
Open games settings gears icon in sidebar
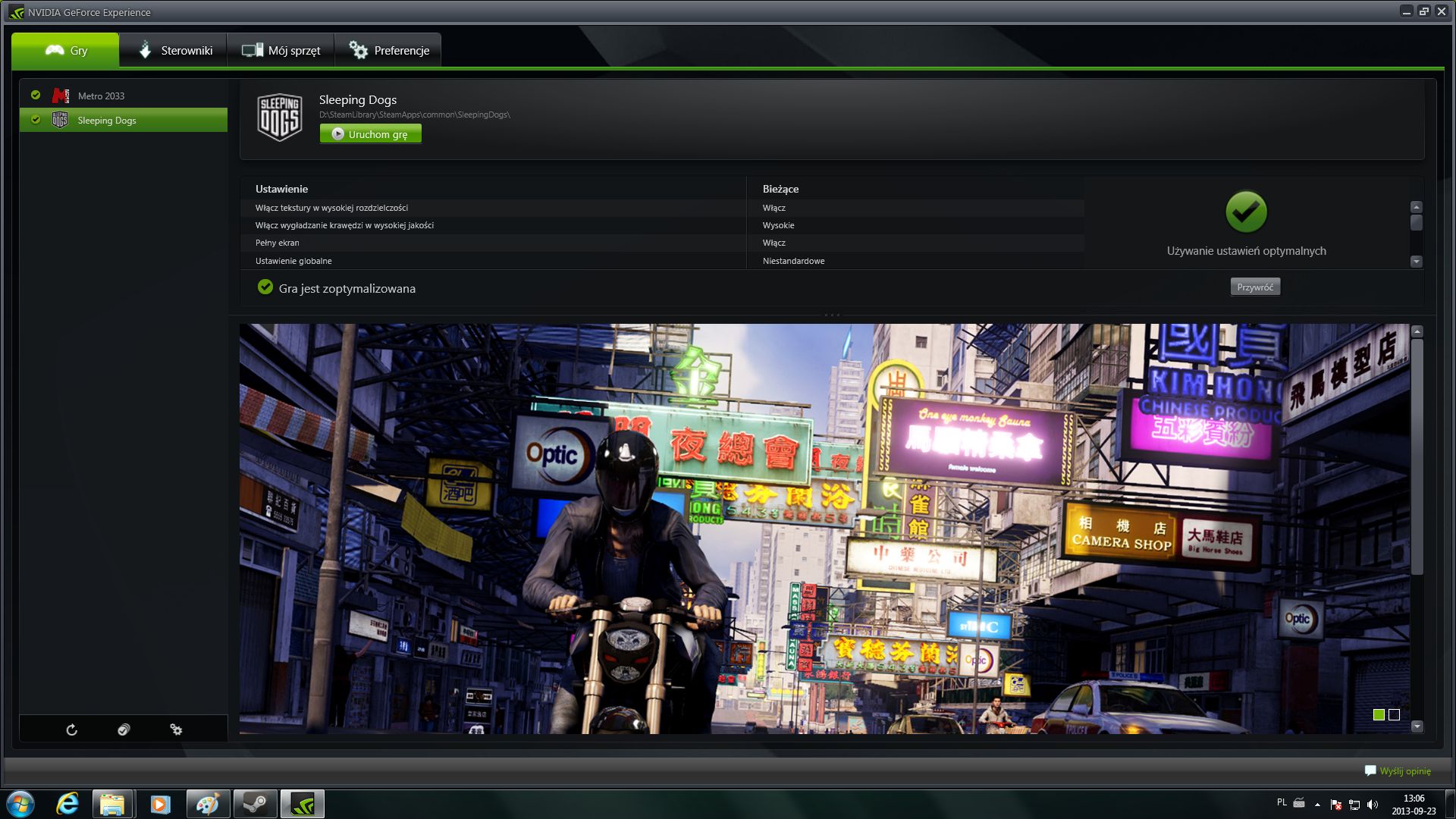(176, 730)
